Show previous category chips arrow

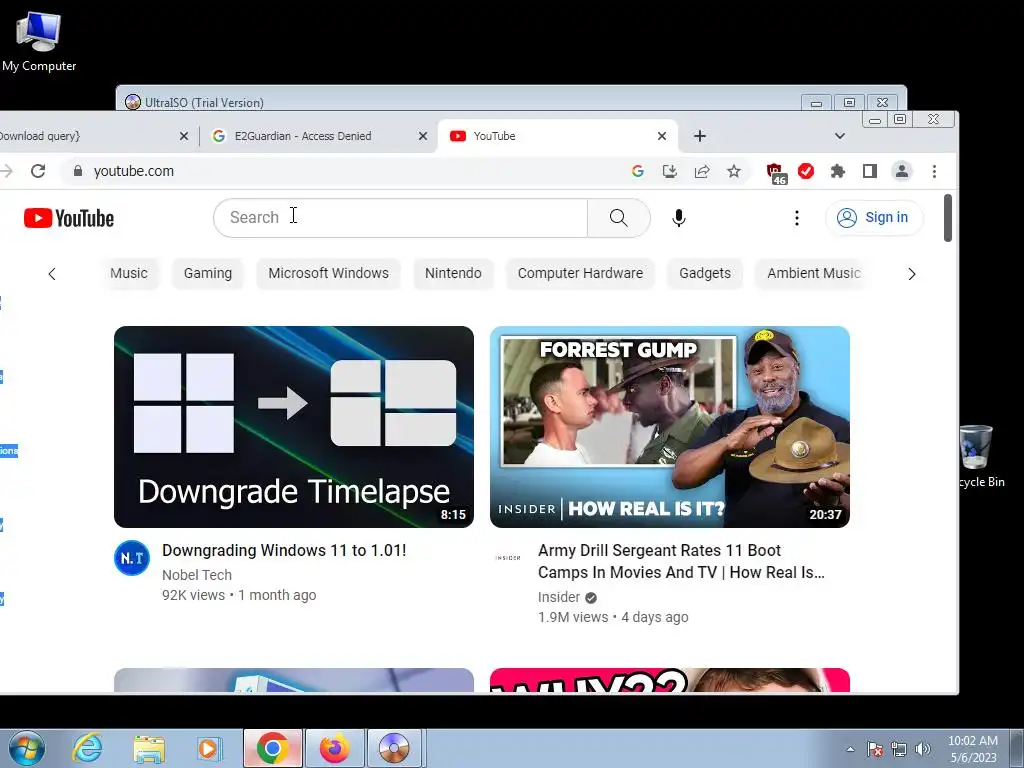52,274
